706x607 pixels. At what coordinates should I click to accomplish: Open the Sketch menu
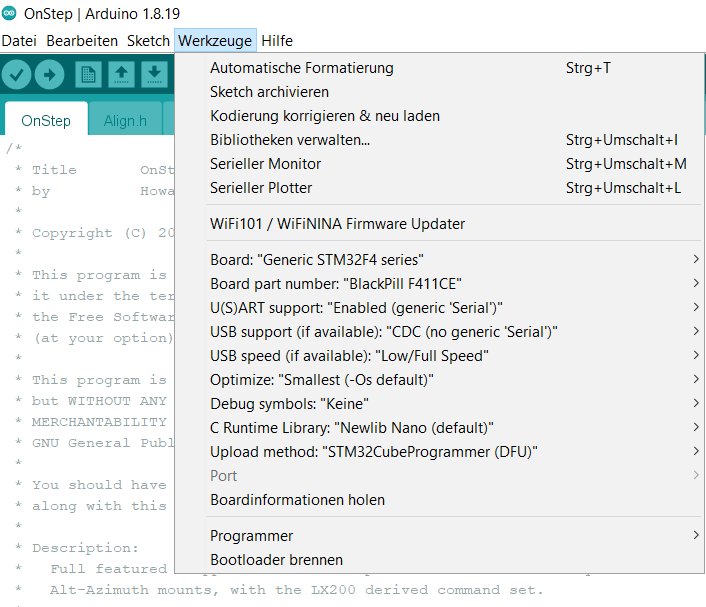[148, 41]
